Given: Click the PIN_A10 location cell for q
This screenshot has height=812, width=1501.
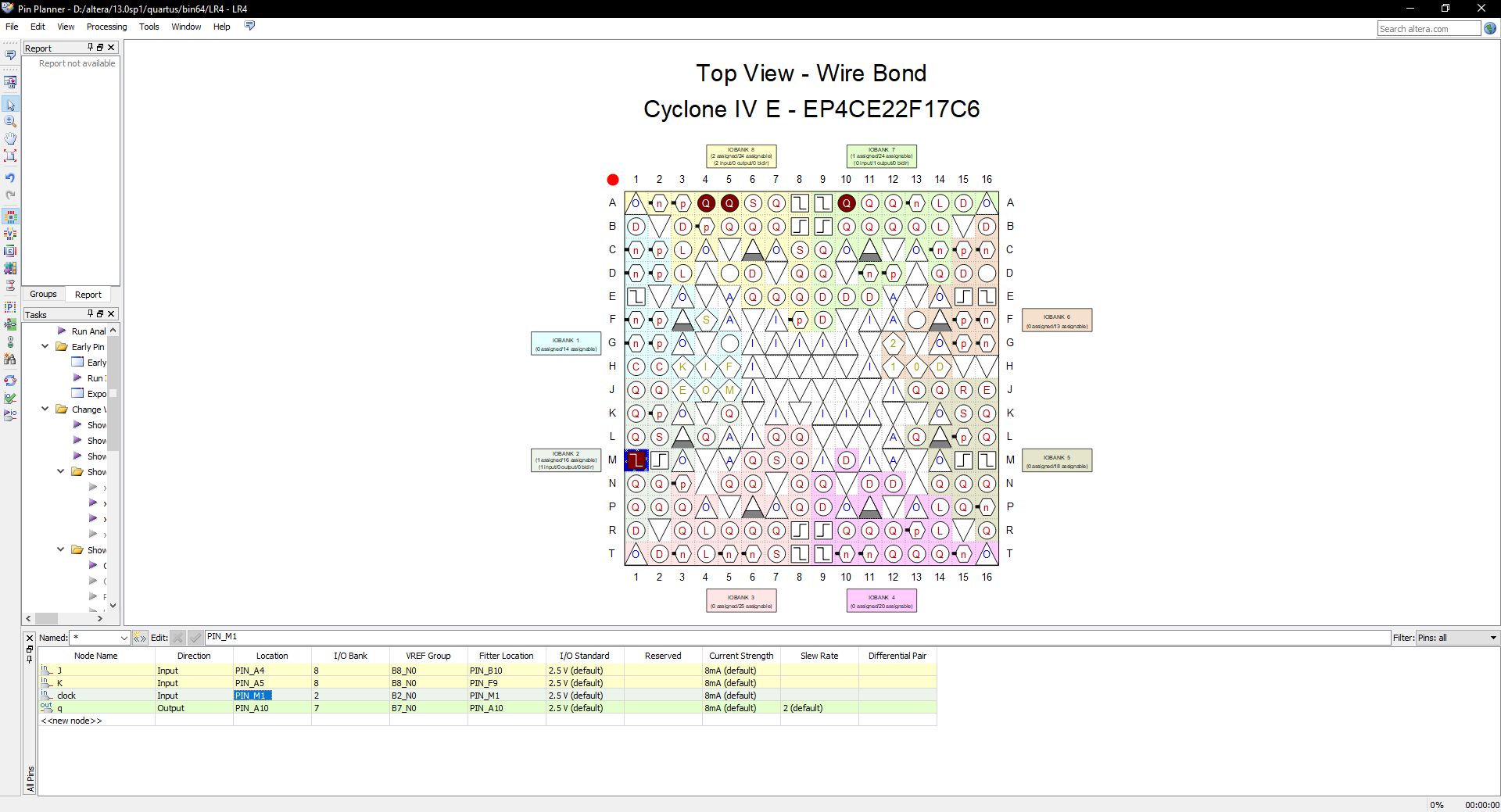Looking at the screenshot, I should 272,708.
